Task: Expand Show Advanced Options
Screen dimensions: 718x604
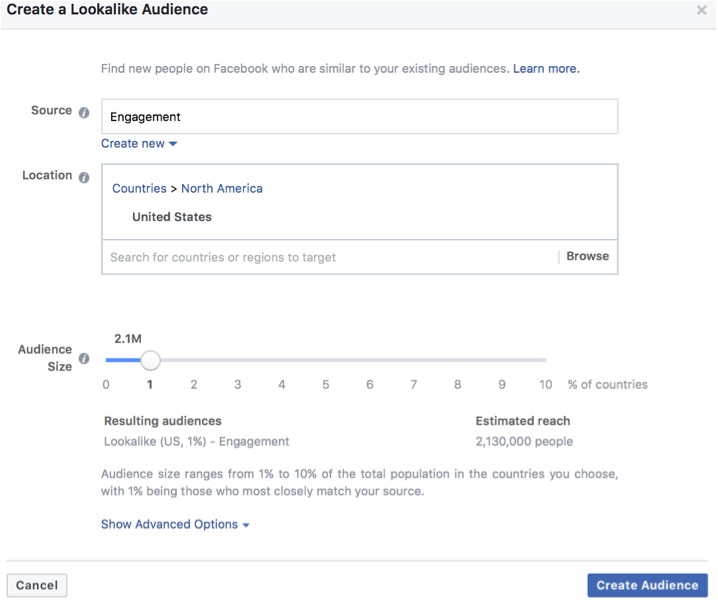Action: click(x=175, y=525)
